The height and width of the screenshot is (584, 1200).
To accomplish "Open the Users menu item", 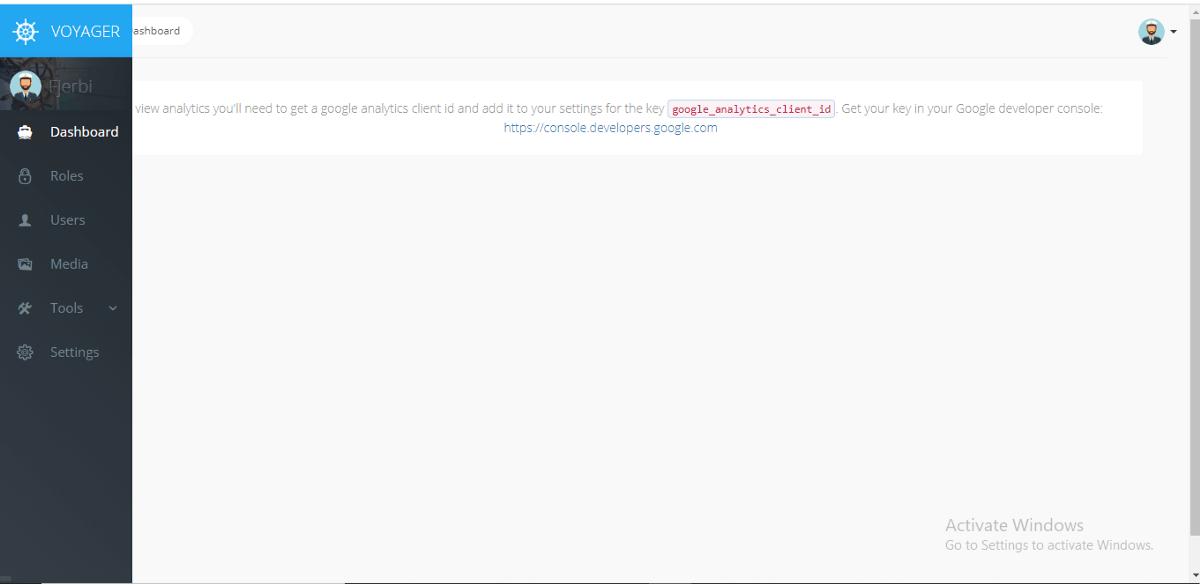I will (x=67, y=219).
